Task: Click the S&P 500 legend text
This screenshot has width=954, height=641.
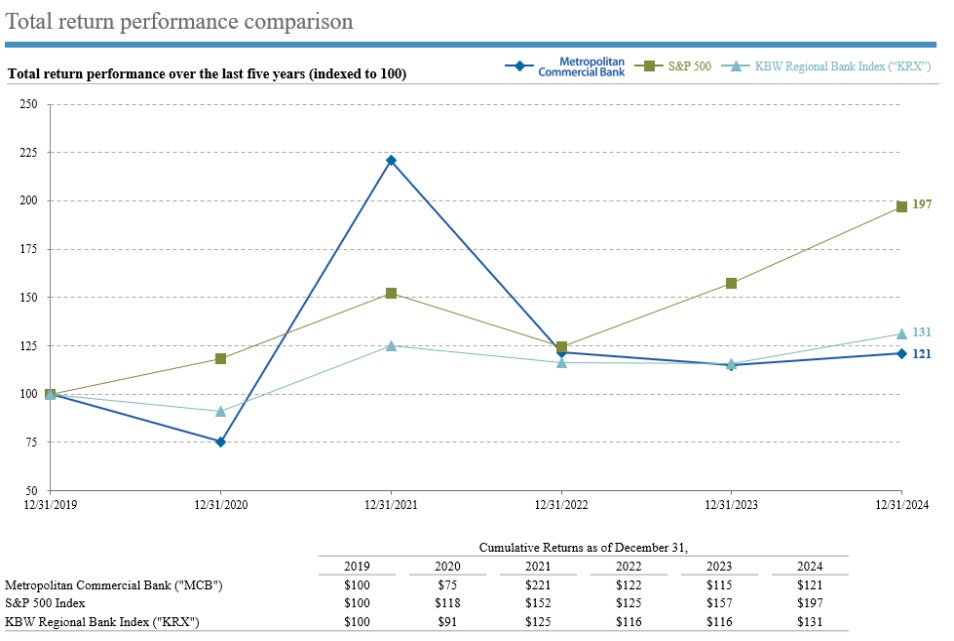Action: (x=689, y=66)
